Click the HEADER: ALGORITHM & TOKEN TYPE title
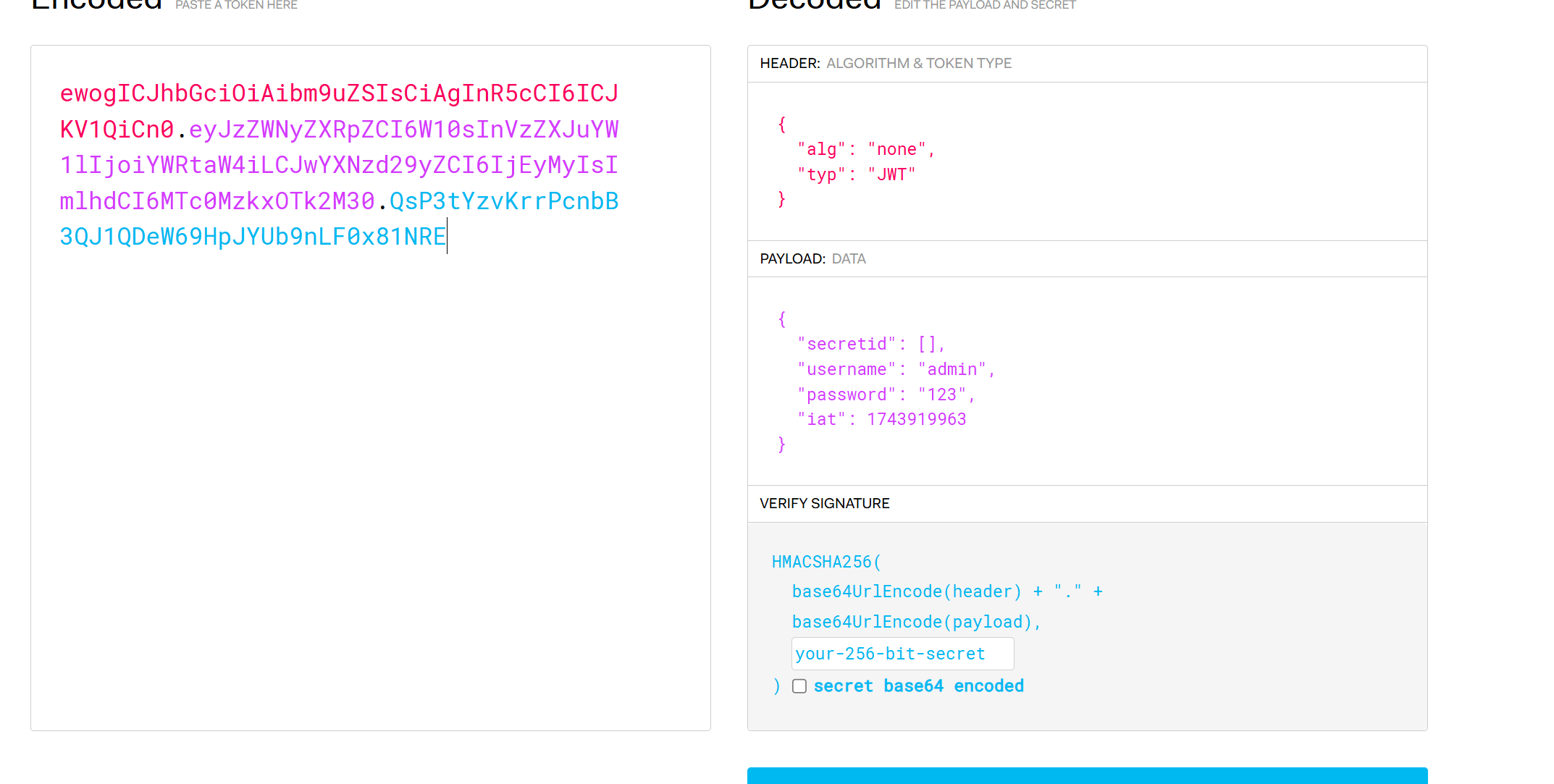 tap(885, 64)
